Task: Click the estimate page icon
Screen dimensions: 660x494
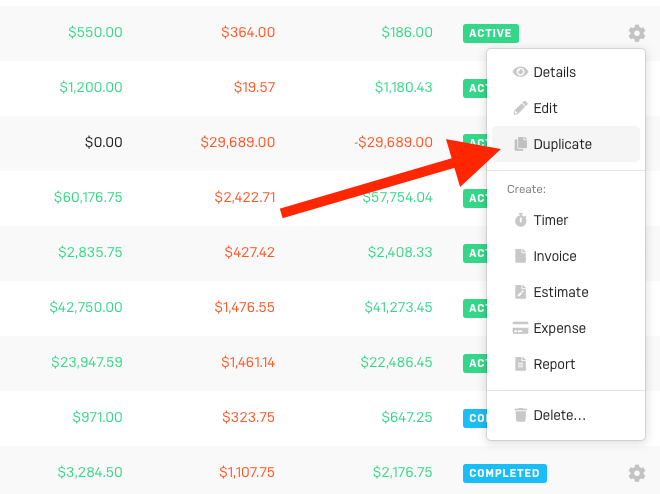Action: [x=520, y=292]
